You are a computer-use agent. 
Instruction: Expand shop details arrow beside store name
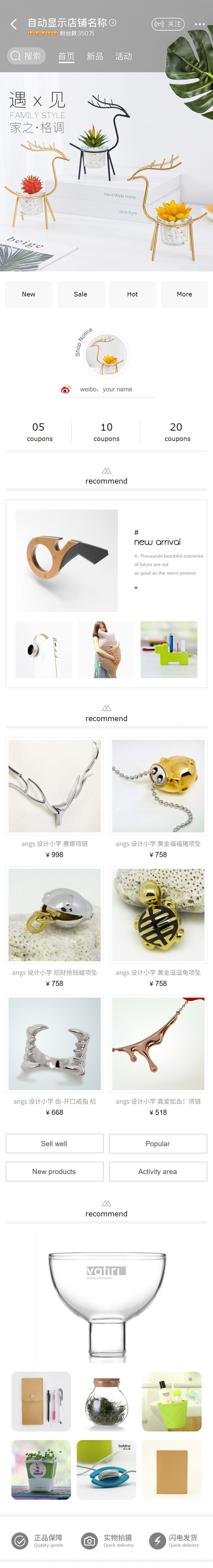113,22
